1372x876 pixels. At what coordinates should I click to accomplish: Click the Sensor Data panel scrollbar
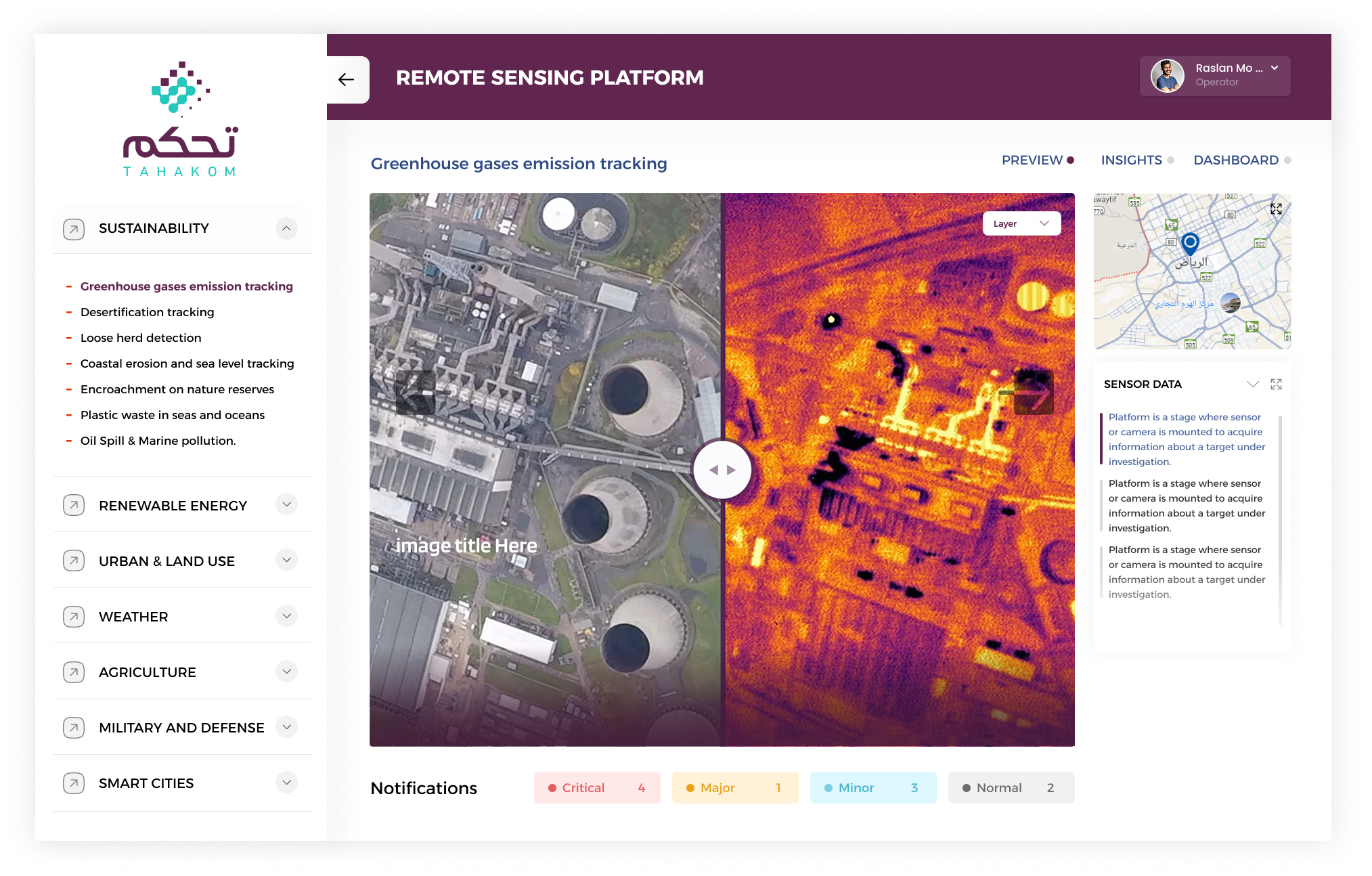point(1280,520)
